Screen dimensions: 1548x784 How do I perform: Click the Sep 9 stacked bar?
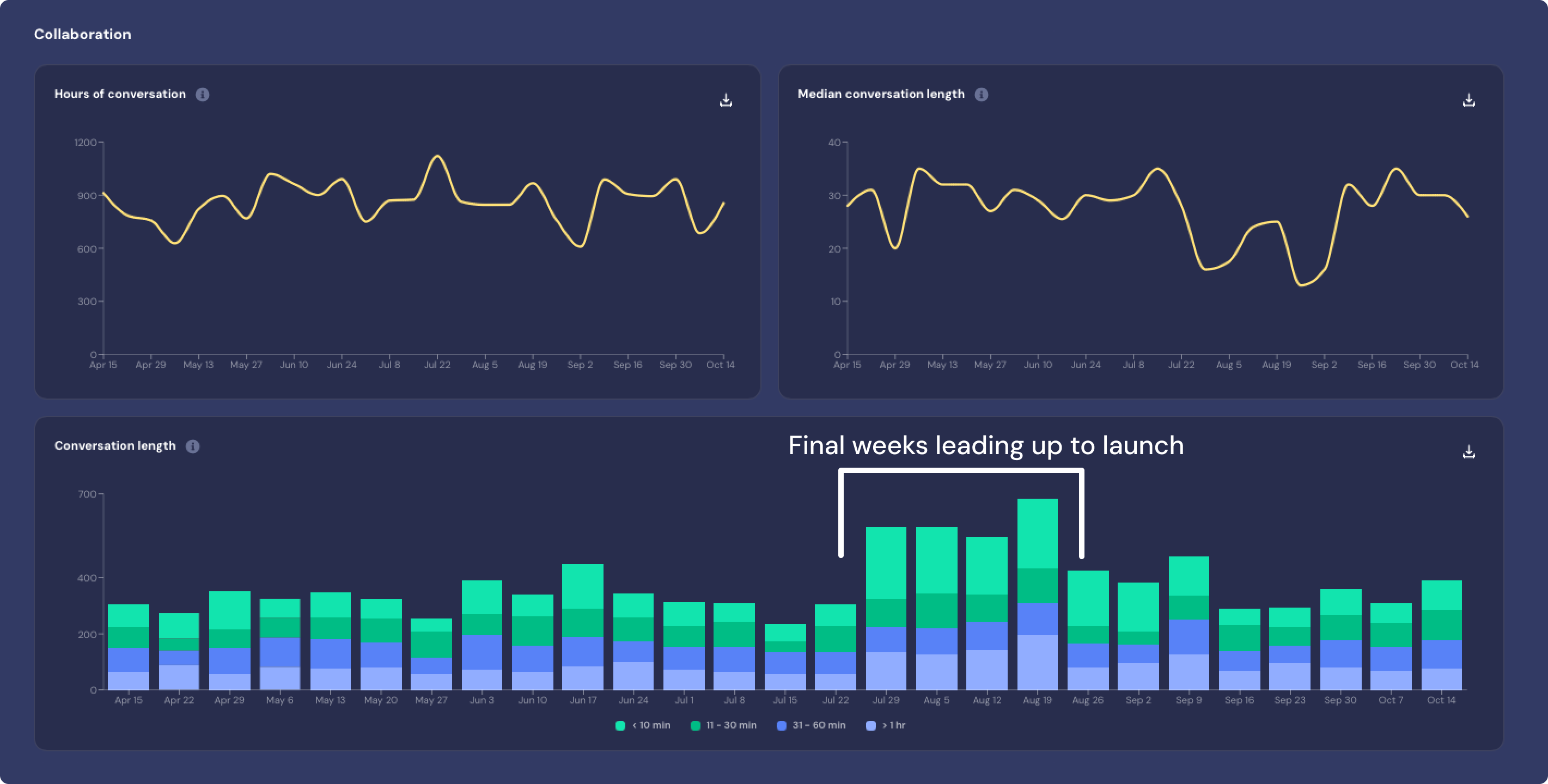(1189, 622)
